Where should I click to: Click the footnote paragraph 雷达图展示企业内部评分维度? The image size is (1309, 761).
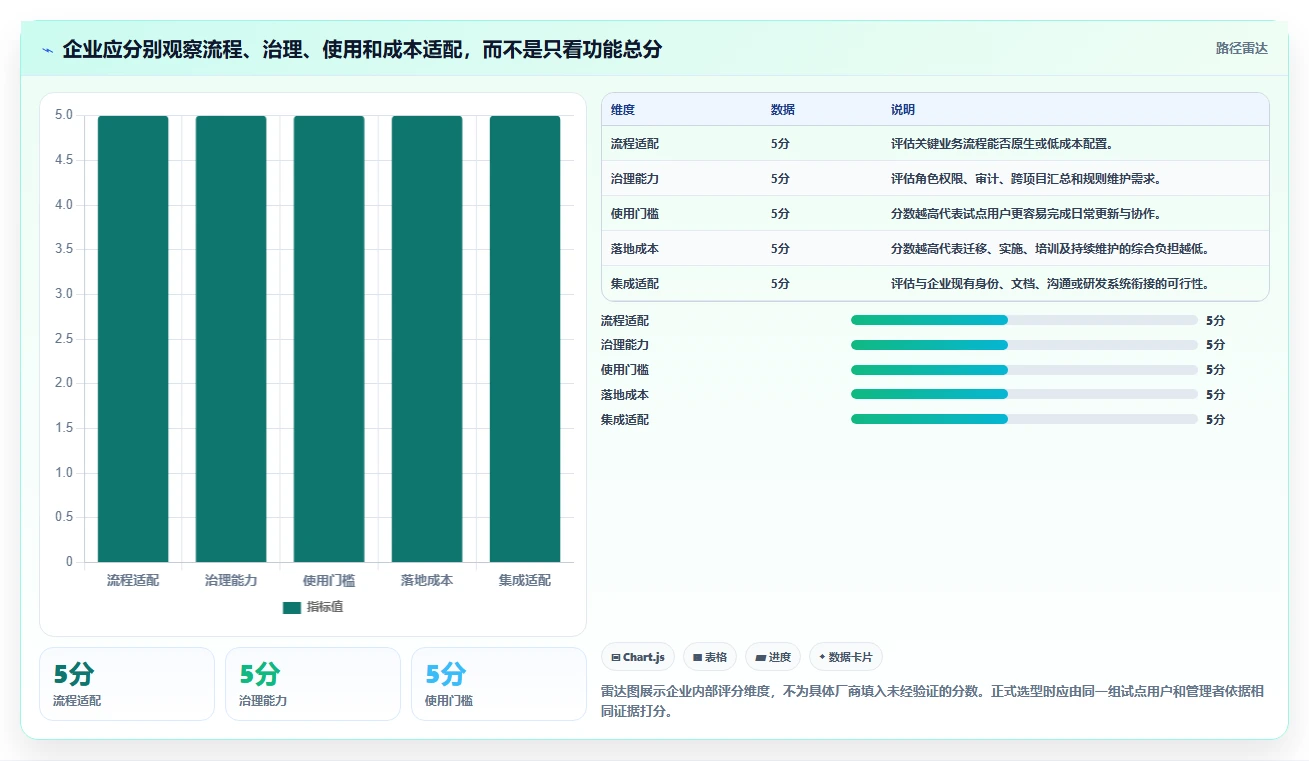(x=932, y=702)
